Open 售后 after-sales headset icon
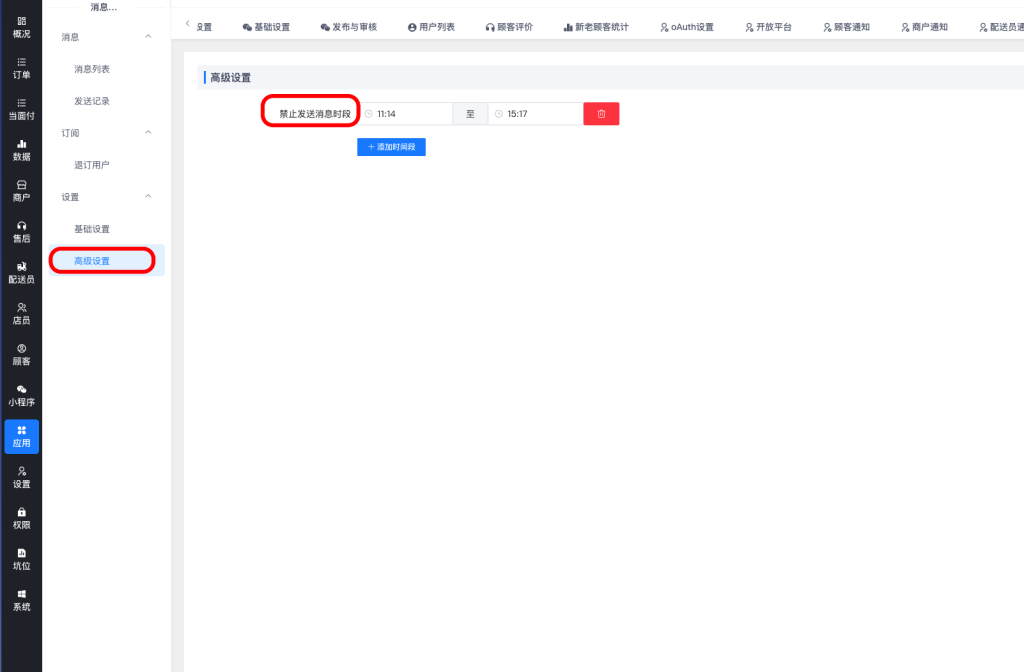 coord(21,232)
